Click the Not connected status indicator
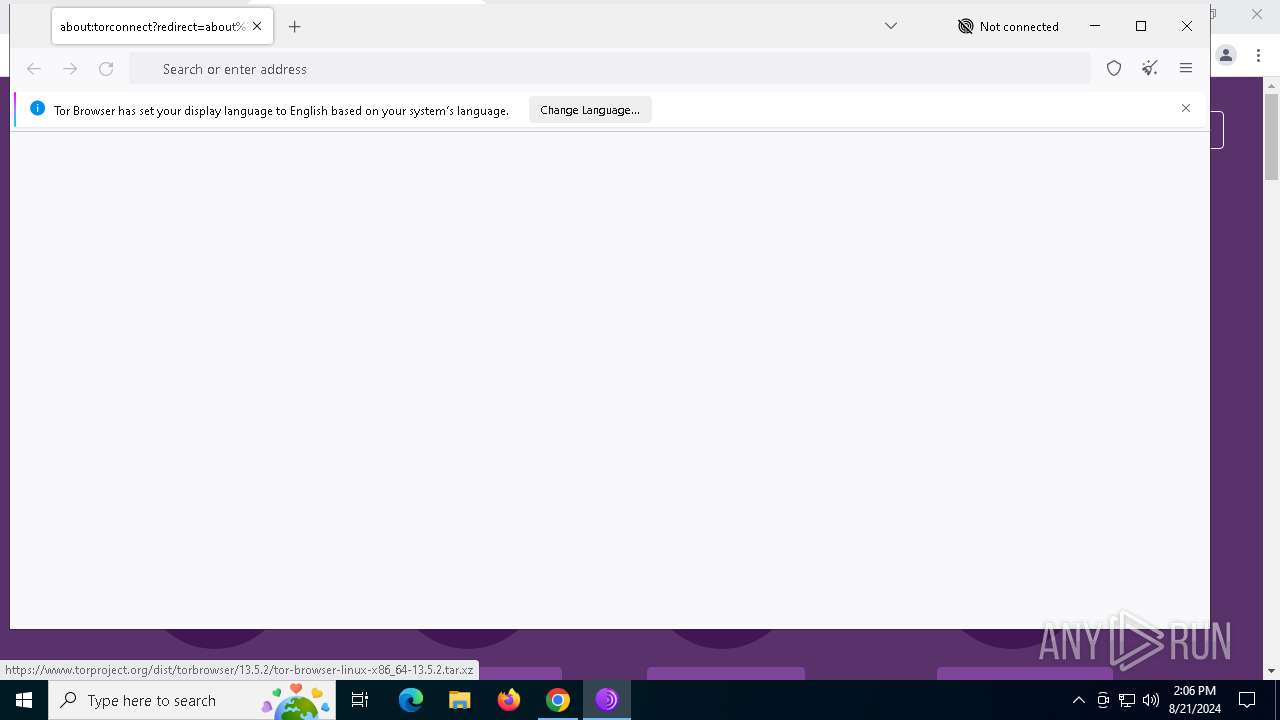 click(1008, 27)
